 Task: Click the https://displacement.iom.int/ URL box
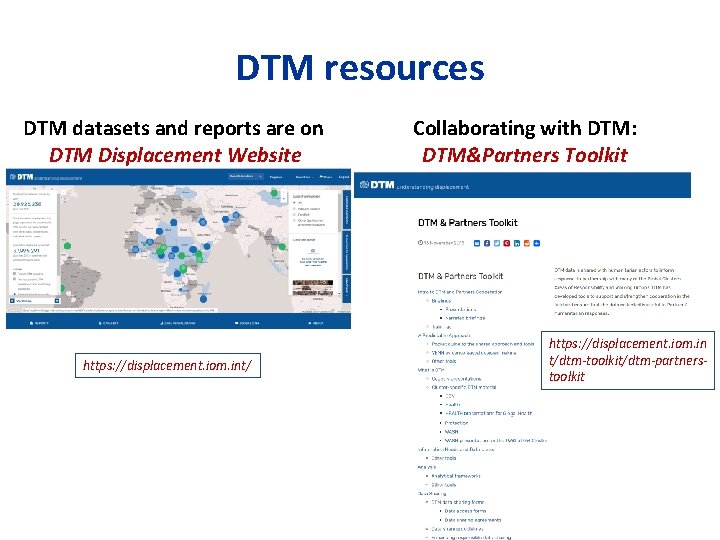pyautogui.click(x=168, y=366)
